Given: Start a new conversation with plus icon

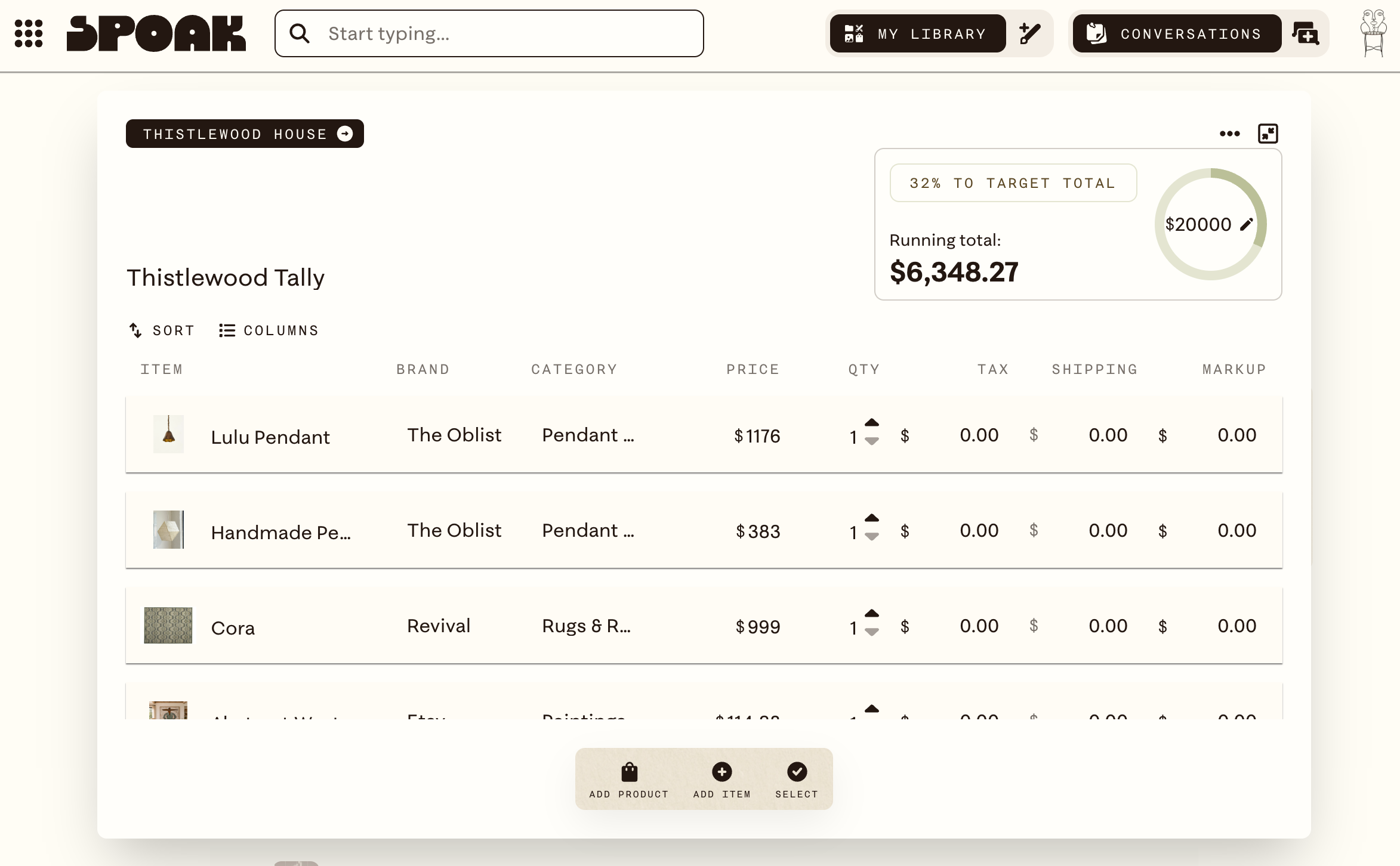Looking at the screenshot, I should click(x=1306, y=33).
